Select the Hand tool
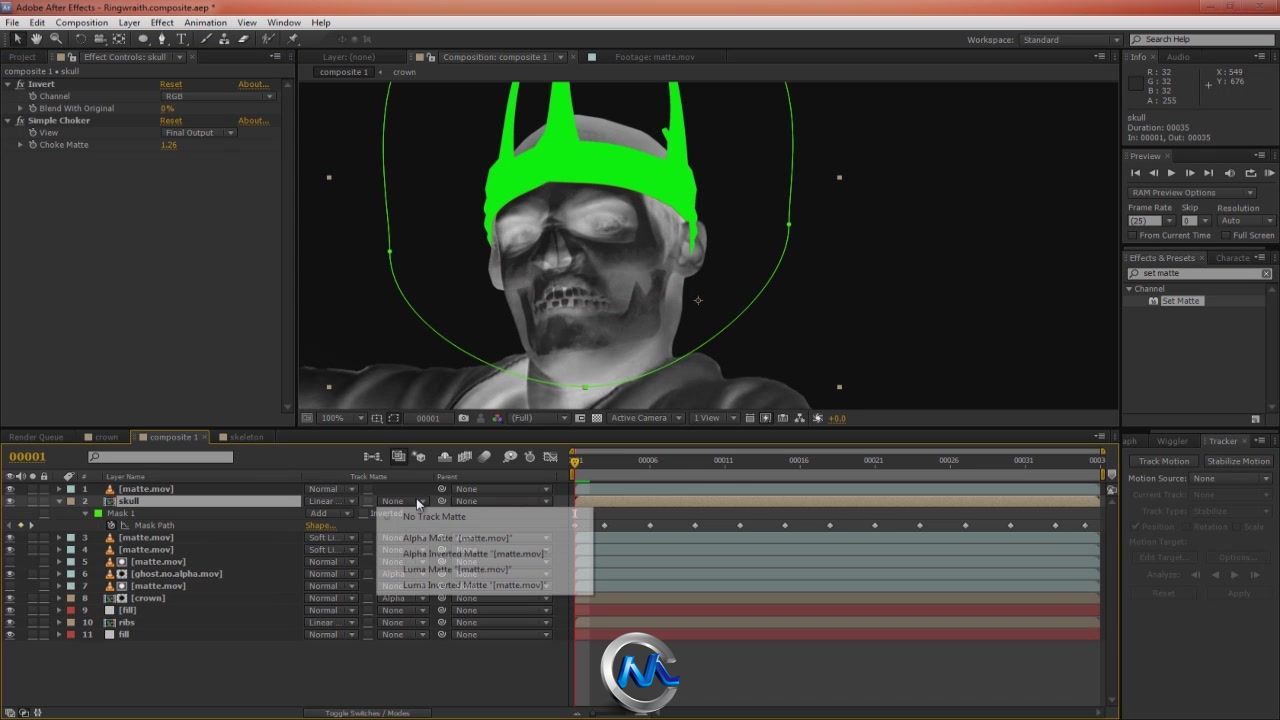This screenshot has width=1280, height=720. (36, 39)
